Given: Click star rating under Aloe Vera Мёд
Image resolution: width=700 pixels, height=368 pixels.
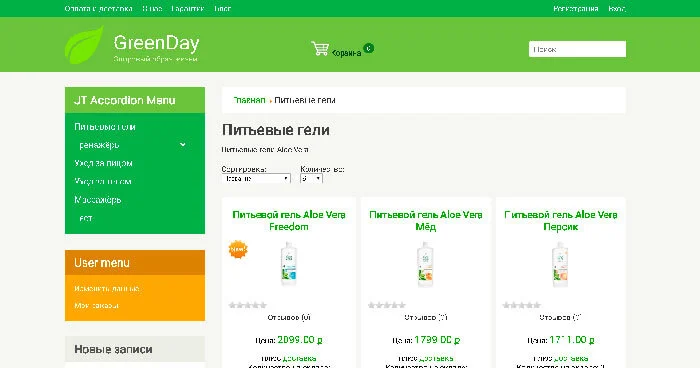Looking at the screenshot, I should point(387,305).
